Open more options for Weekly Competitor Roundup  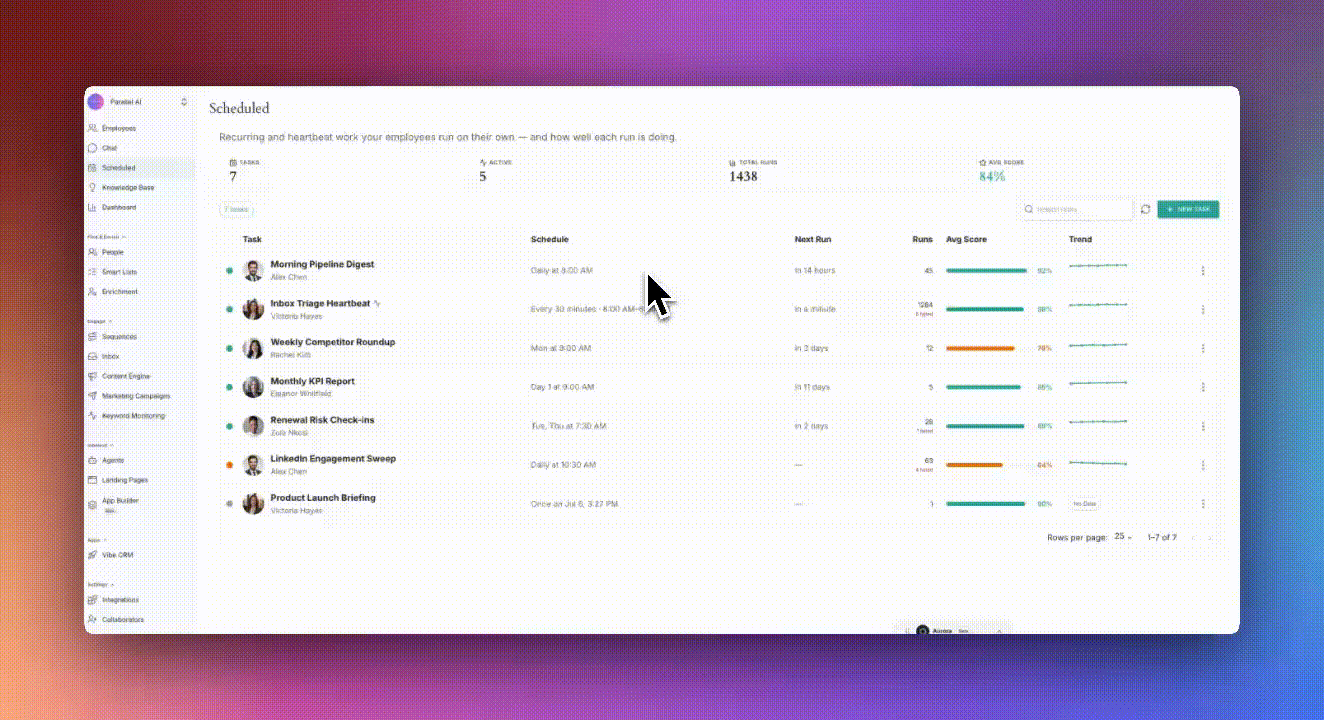coord(1203,349)
